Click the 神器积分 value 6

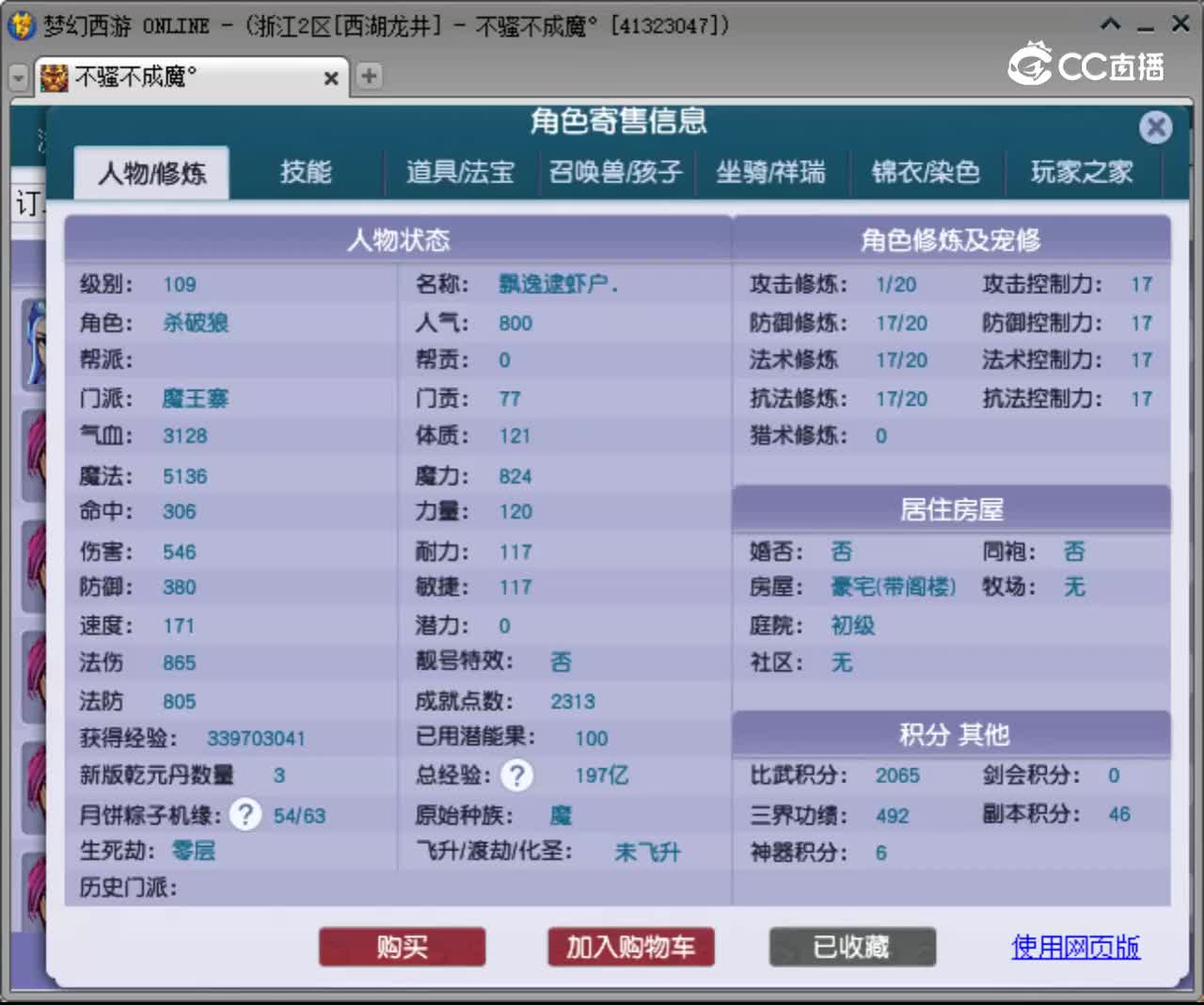click(881, 853)
